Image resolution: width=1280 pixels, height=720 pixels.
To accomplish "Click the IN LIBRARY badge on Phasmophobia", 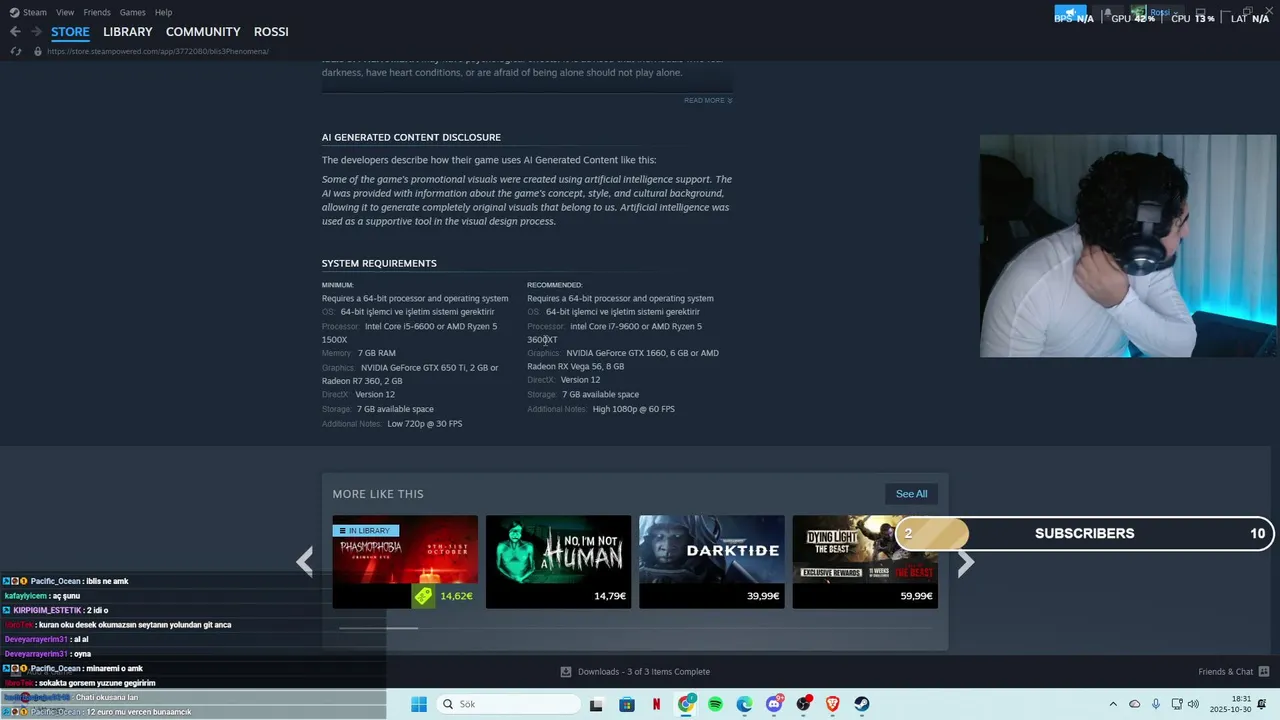I will [x=366, y=530].
